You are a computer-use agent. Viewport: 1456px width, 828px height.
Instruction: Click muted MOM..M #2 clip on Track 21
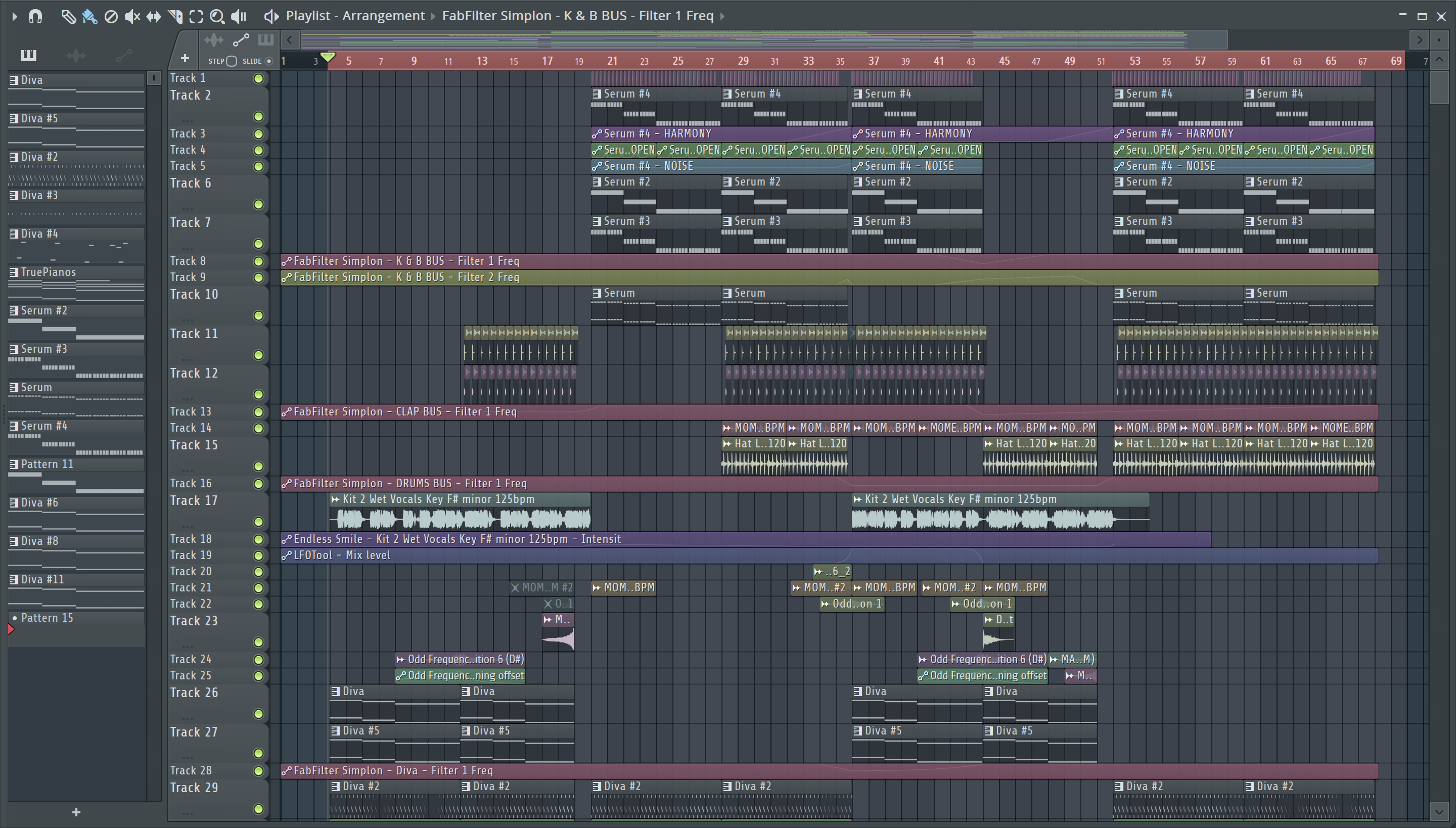(x=542, y=588)
